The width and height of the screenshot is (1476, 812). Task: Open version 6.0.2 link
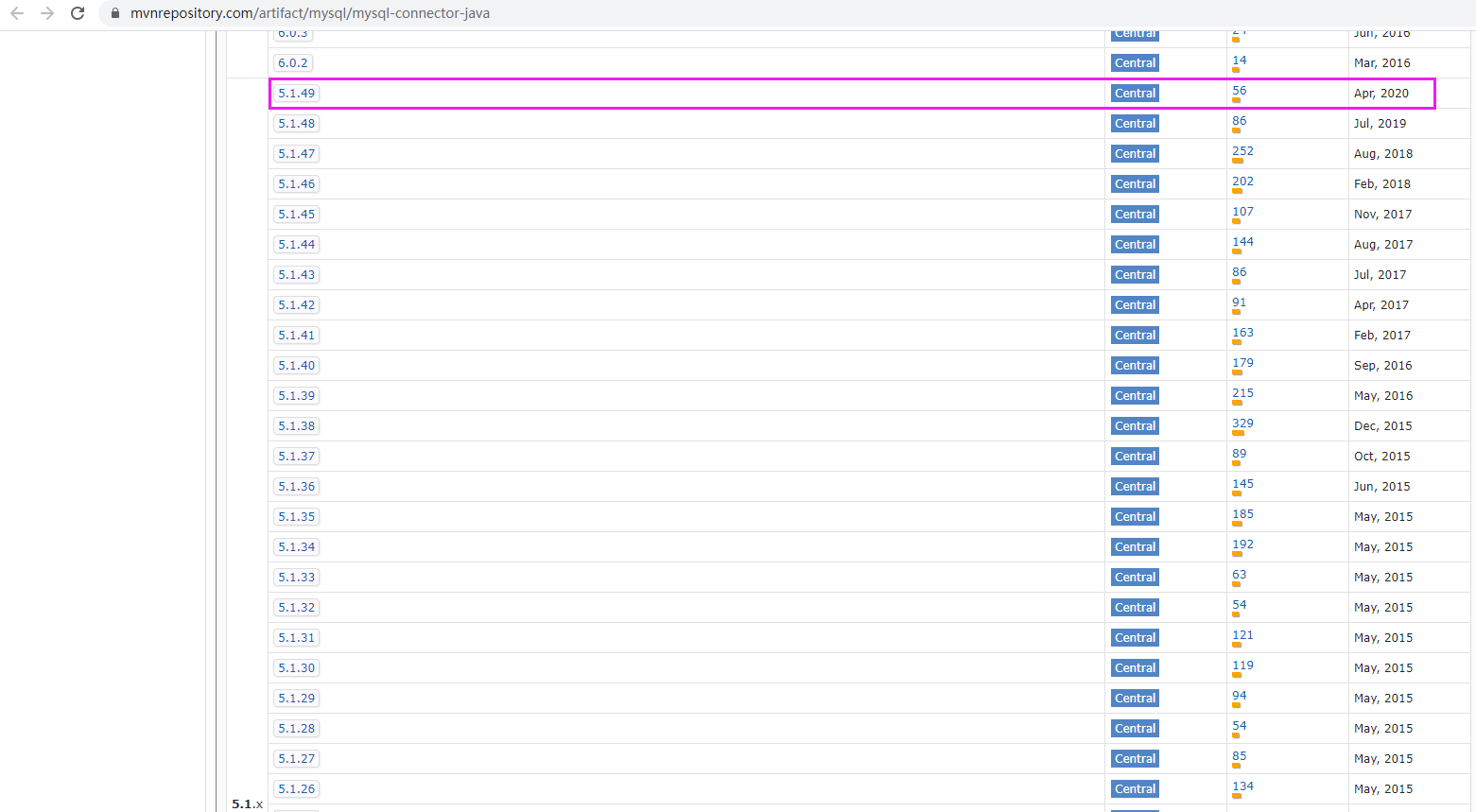(x=293, y=63)
